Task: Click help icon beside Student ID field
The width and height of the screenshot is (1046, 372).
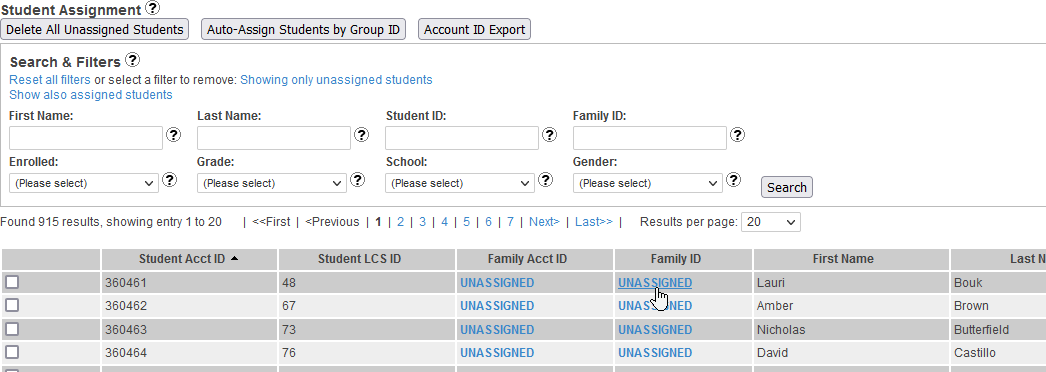Action: click(x=550, y=135)
